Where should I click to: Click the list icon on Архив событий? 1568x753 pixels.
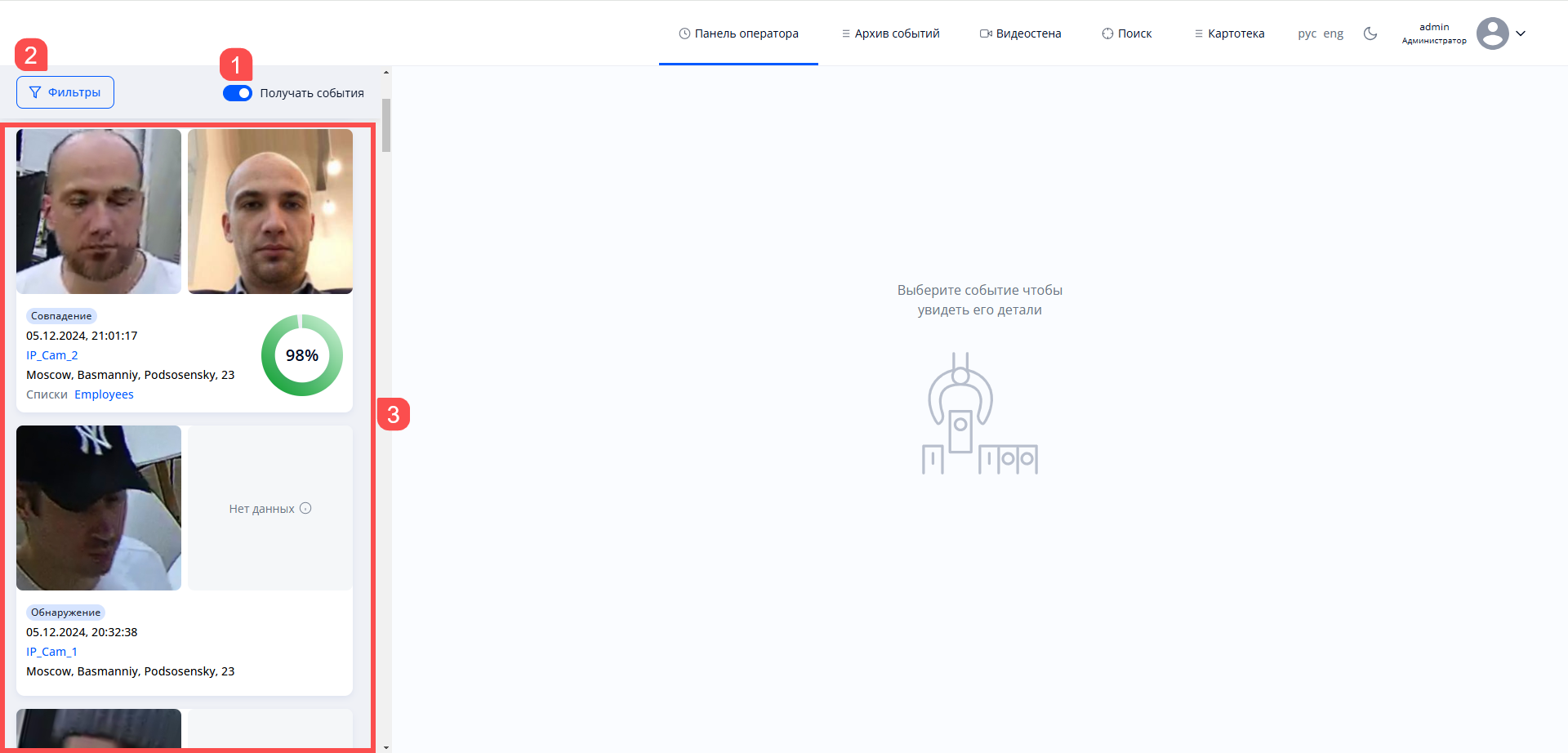846,33
